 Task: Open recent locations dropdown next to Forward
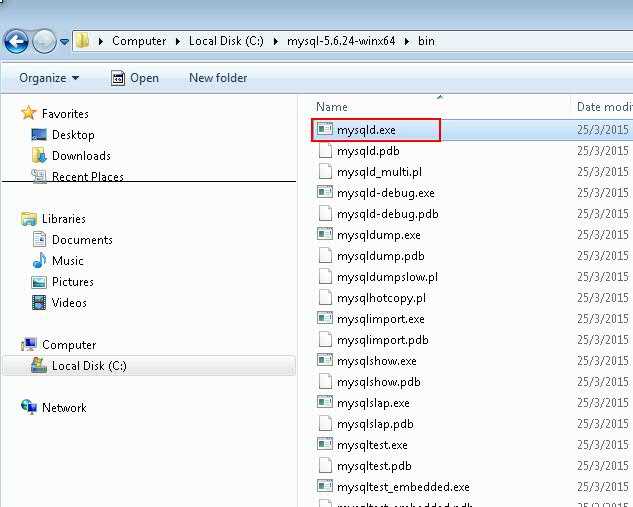click(x=64, y=41)
